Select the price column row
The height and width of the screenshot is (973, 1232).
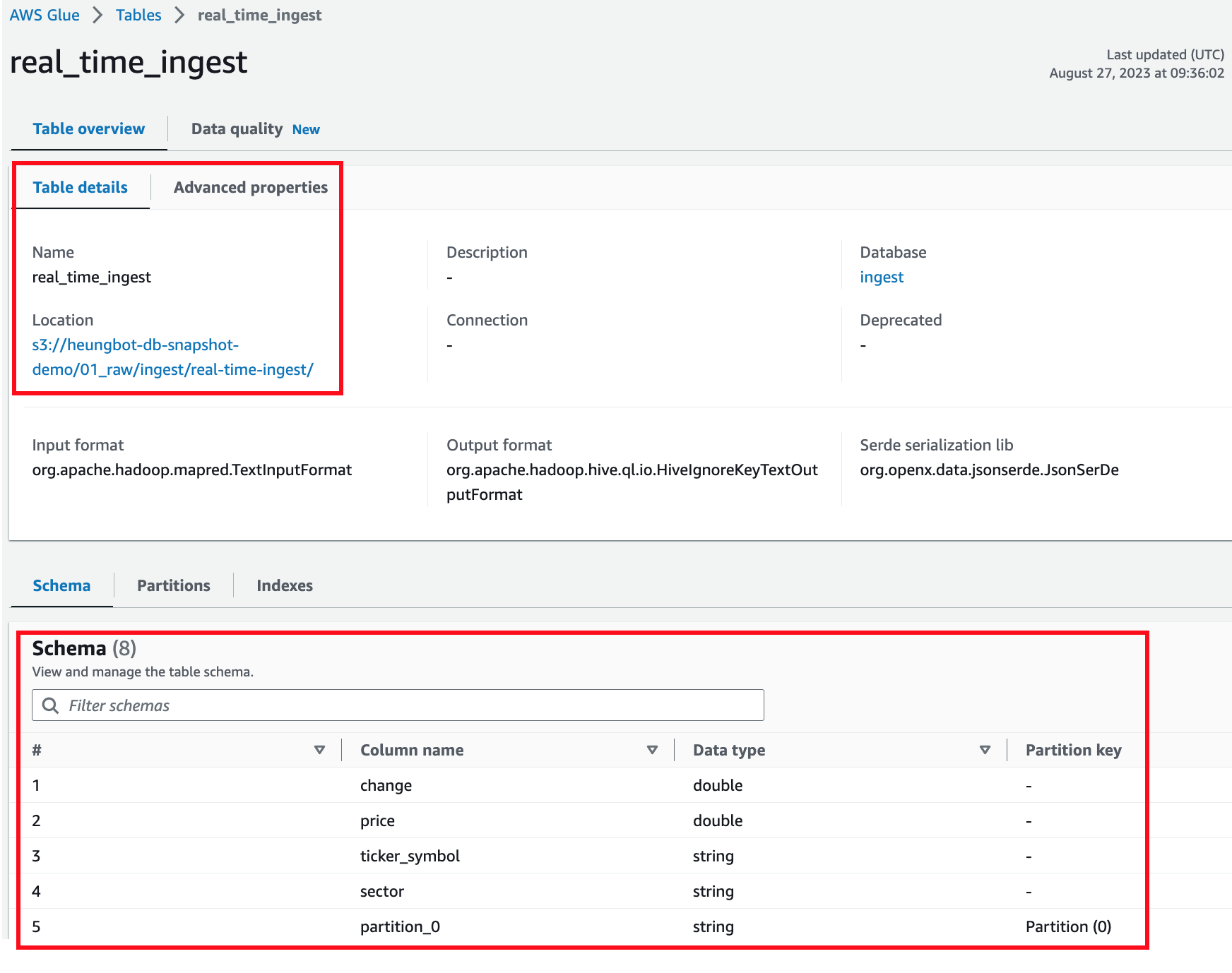377,820
